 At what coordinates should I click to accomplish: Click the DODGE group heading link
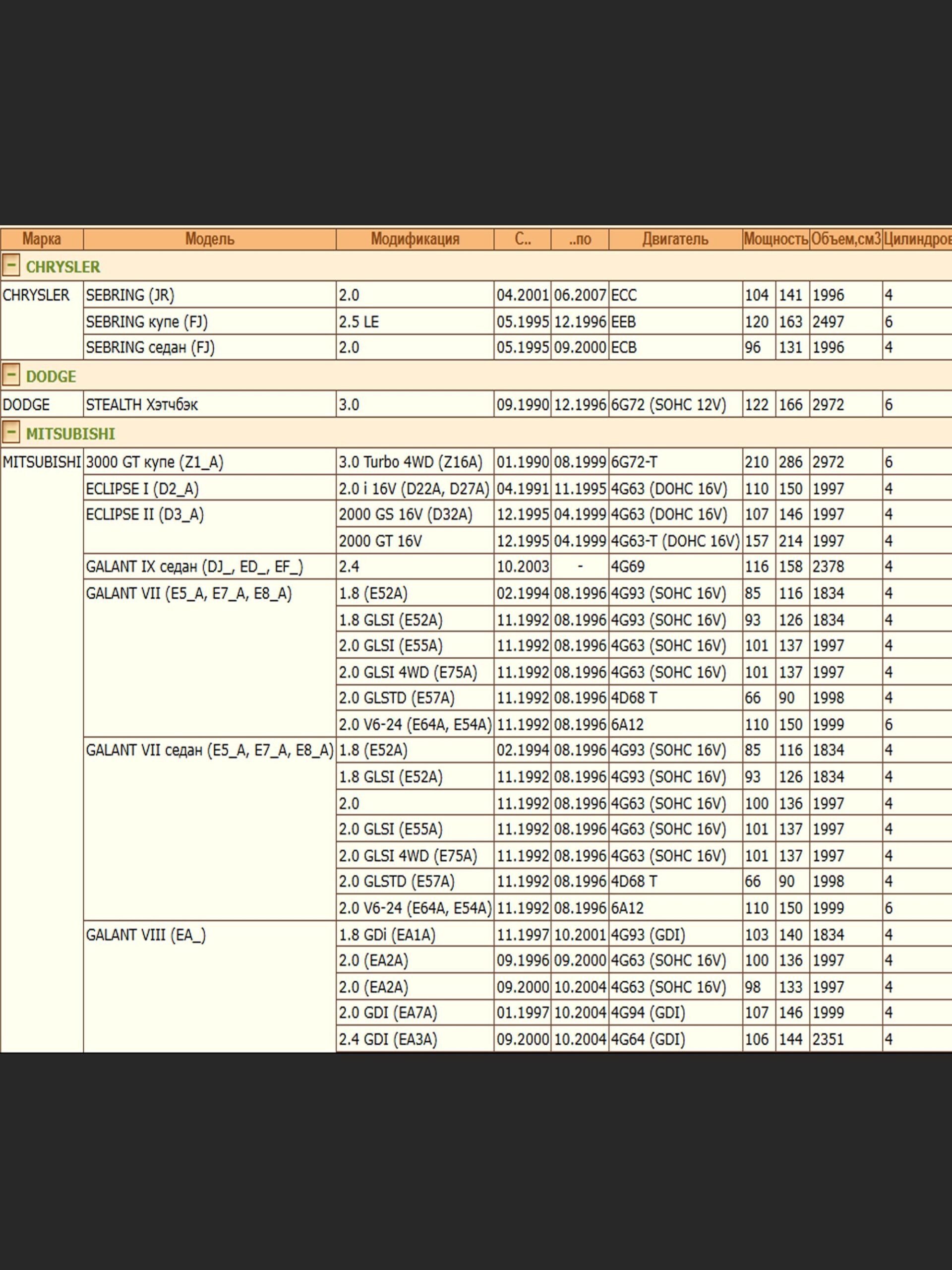click(51, 377)
